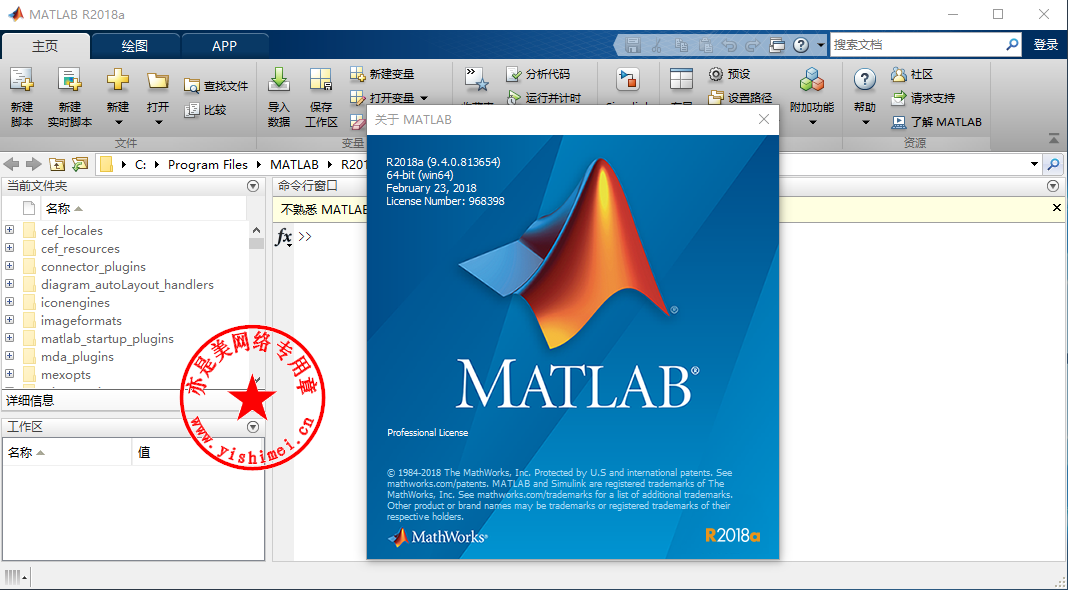Click the magnifier at the address bar's right end

tap(1054, 164)
